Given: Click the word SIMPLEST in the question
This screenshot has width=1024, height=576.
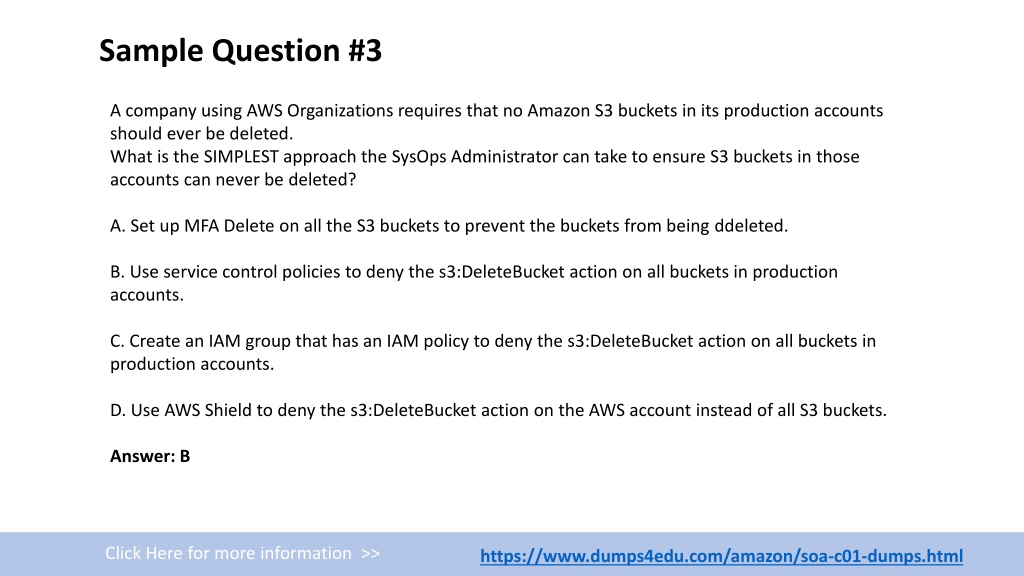Looking at the screenshot, I should pos(241,157).
